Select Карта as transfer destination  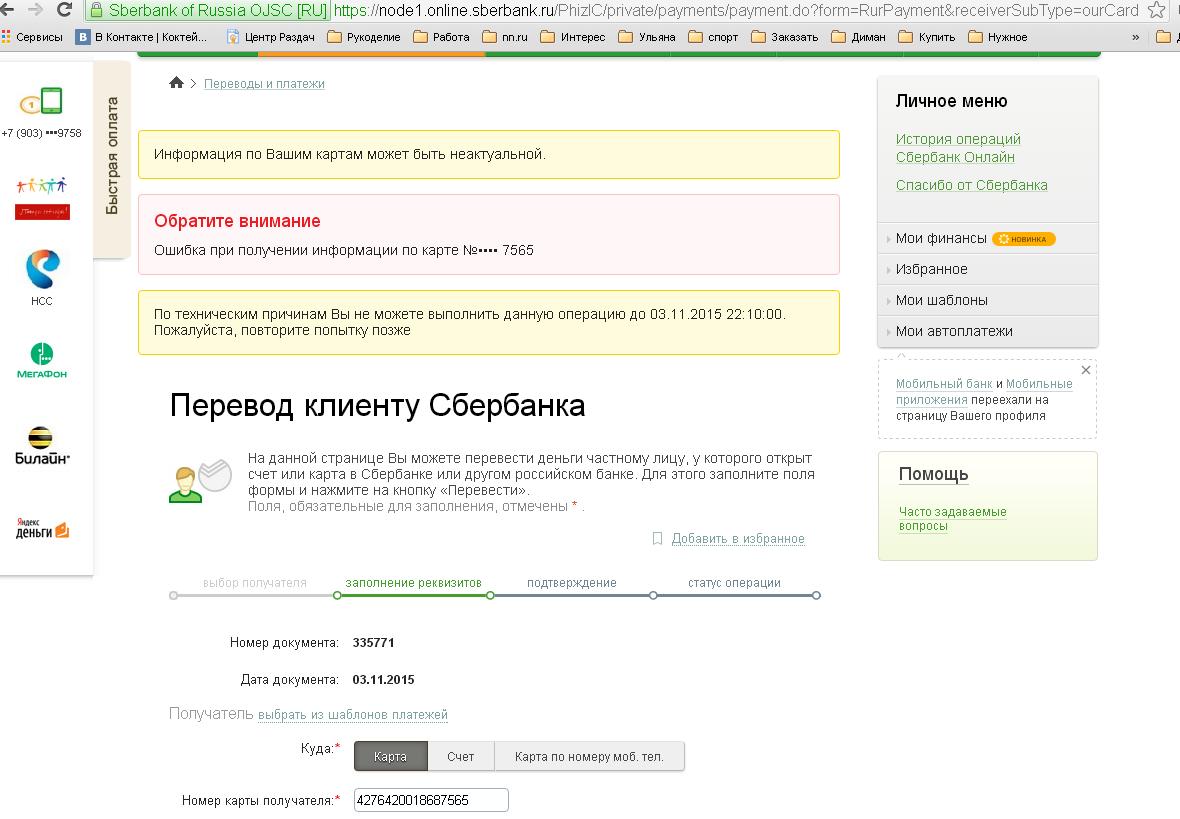pyautogui.click(x=391, y=757)
